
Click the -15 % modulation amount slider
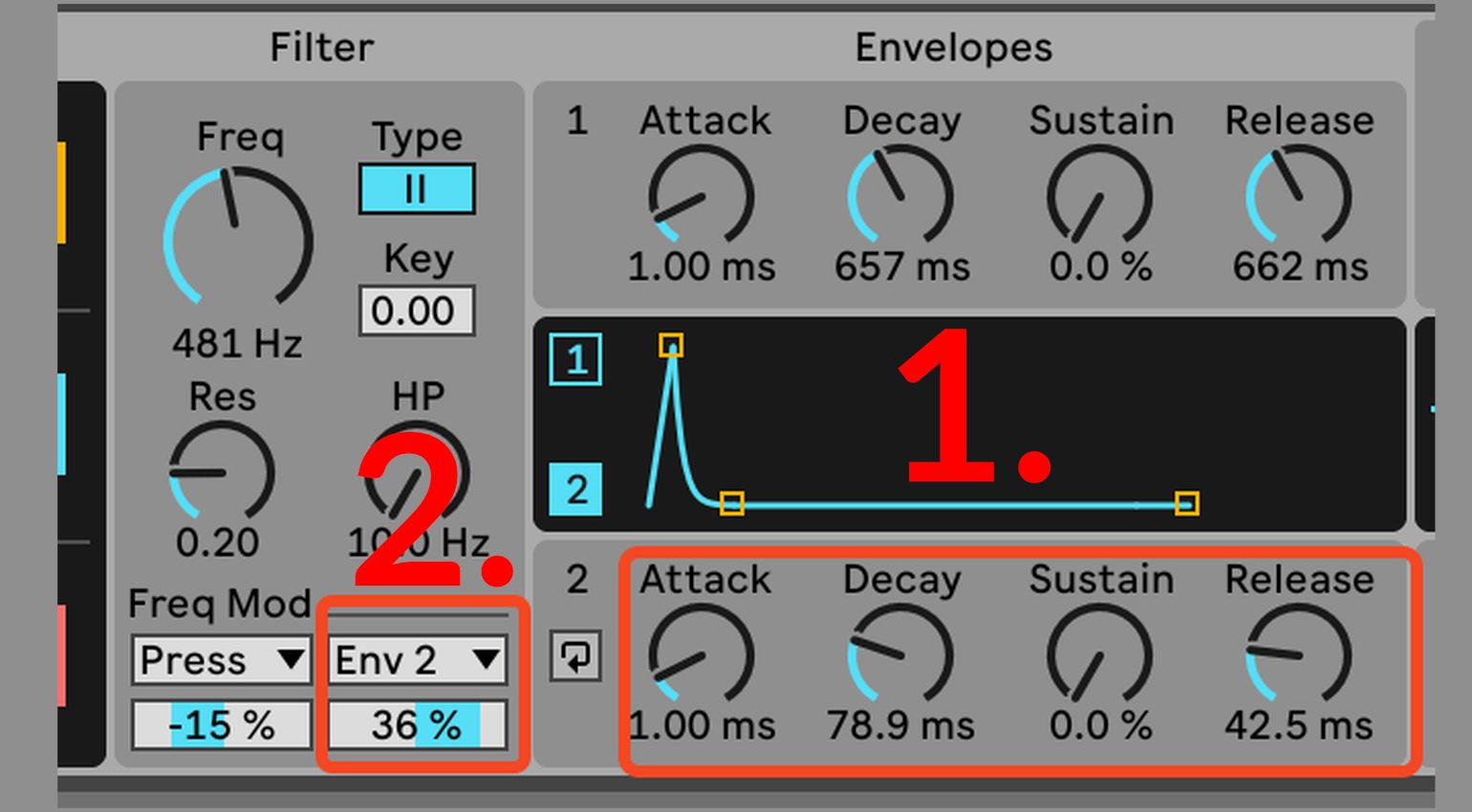pos(222,726)
